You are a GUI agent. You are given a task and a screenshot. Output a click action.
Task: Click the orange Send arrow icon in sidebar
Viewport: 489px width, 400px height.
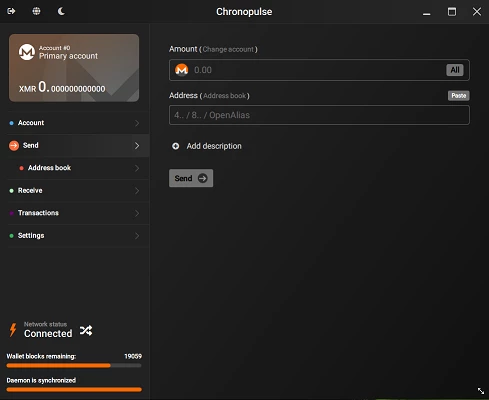click(x=14, y=146)
